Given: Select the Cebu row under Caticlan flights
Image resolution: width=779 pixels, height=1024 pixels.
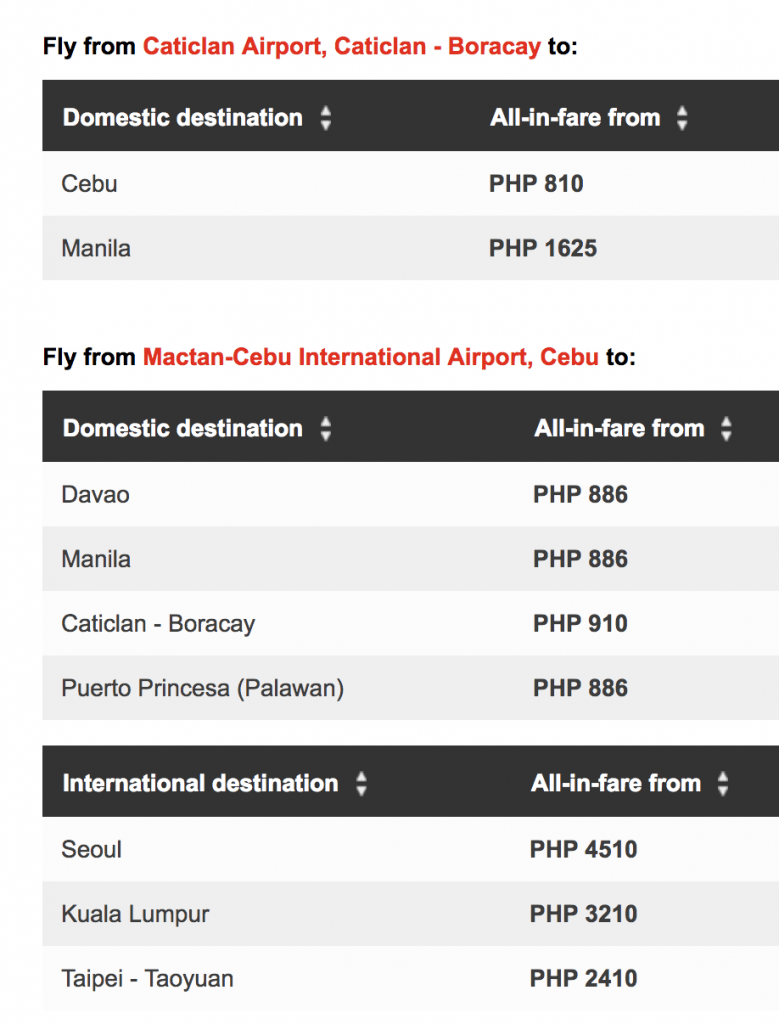Looking at the screenshot, I should click(x=89, y=184).
